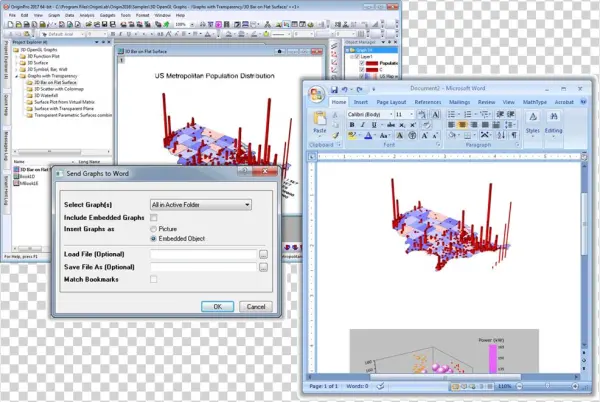
Task: Click Save icon in Word quick access toolbar
Action: click(x=334, y=88)
